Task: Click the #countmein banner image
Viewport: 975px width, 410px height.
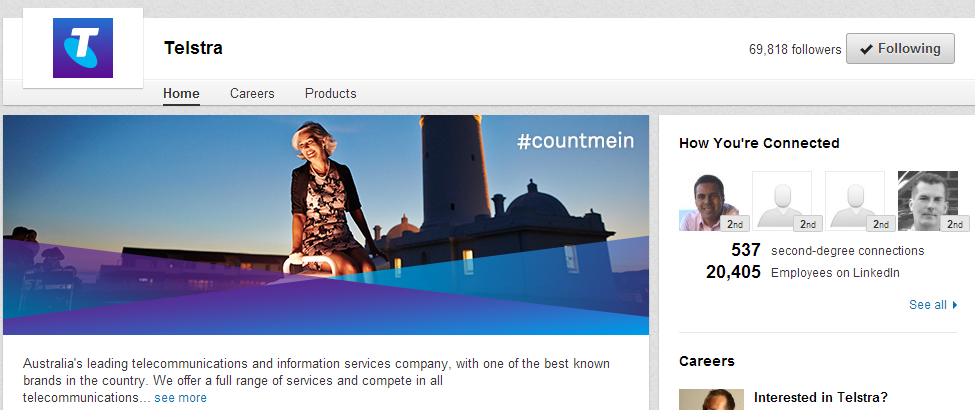Action: (326, 225)
